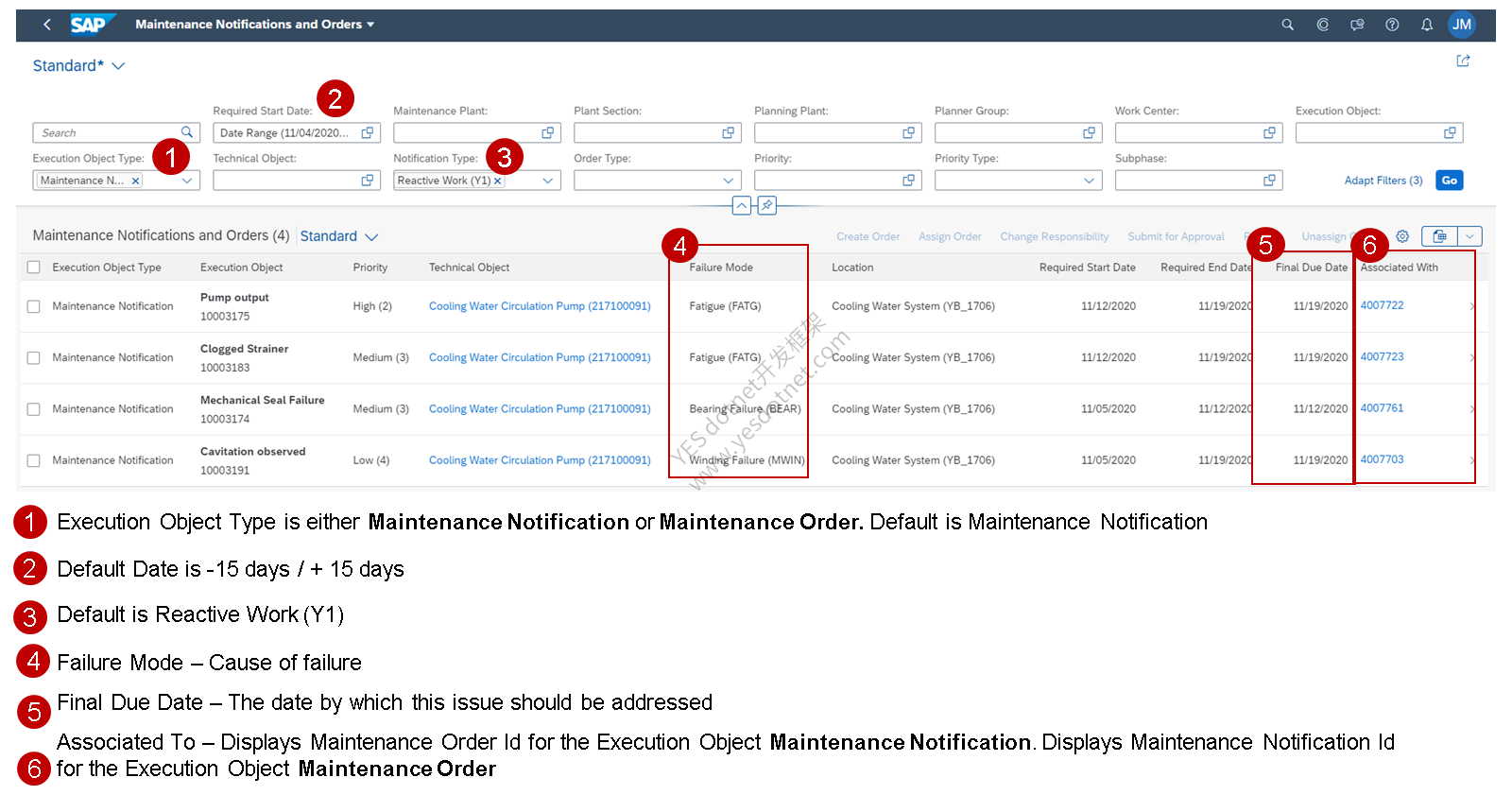Select the Cavitation observed row checkbox
The image size is (1512, 795).
click(x=34, y=460)
